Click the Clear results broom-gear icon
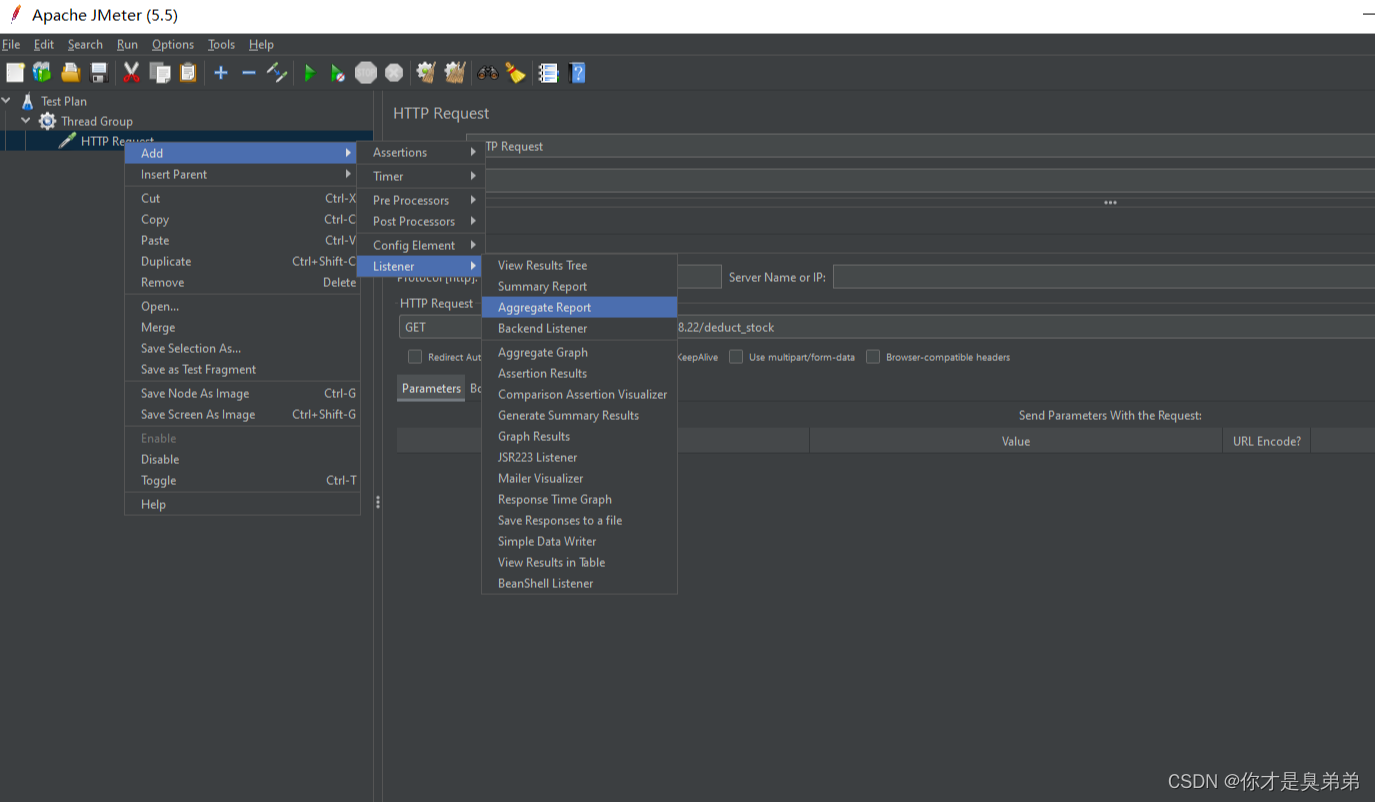The height and width of the screenshot is (802, 1375). 426,72
